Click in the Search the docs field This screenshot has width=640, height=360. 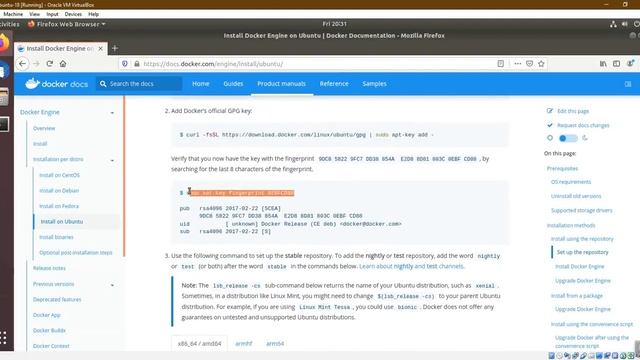139,84
